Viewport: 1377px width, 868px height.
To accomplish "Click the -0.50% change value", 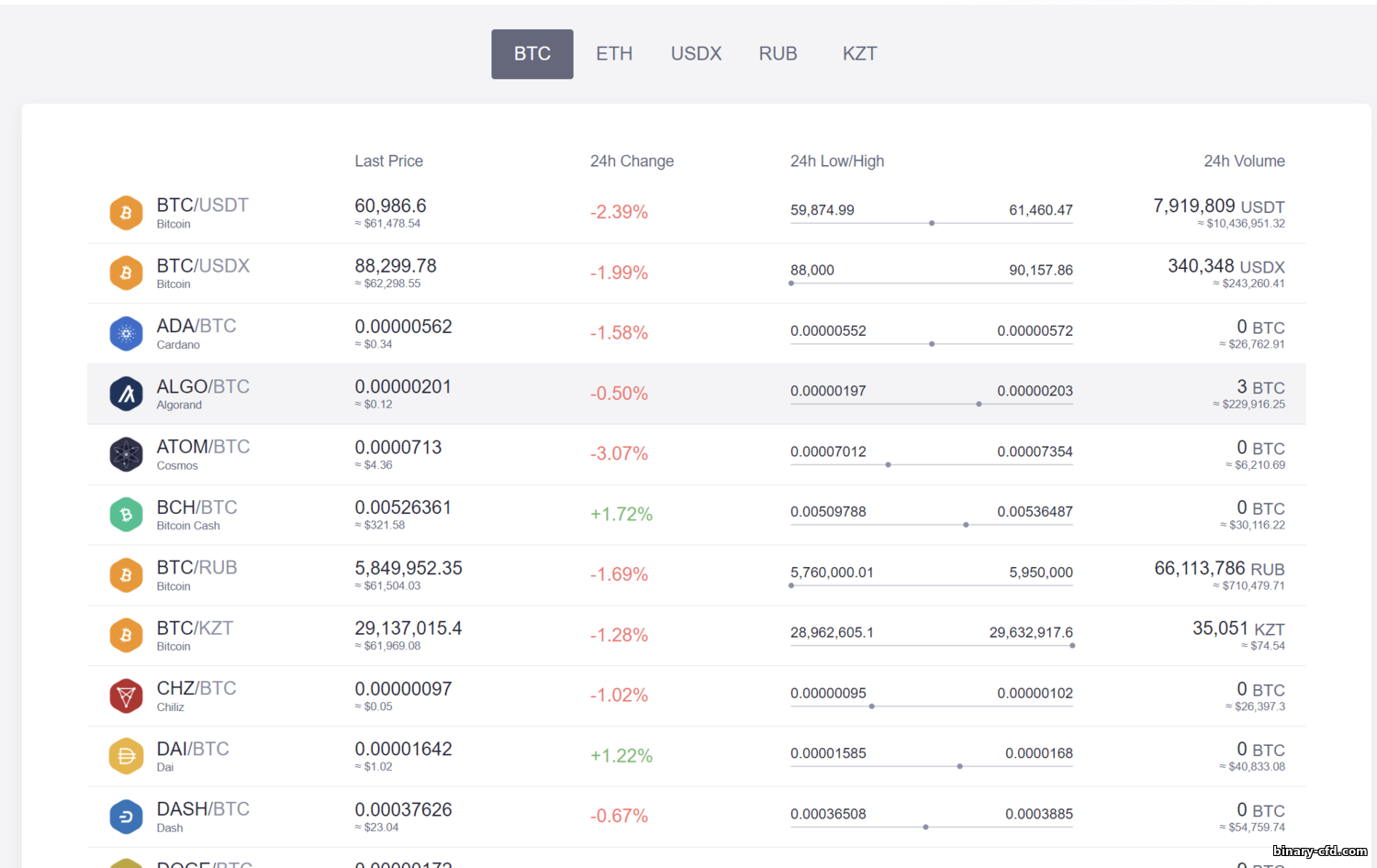I will tap(619, 393).
